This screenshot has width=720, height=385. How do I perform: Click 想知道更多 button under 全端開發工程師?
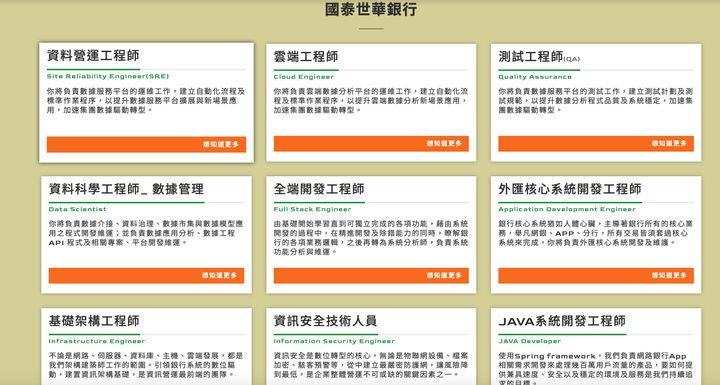(x=371, y=276)
